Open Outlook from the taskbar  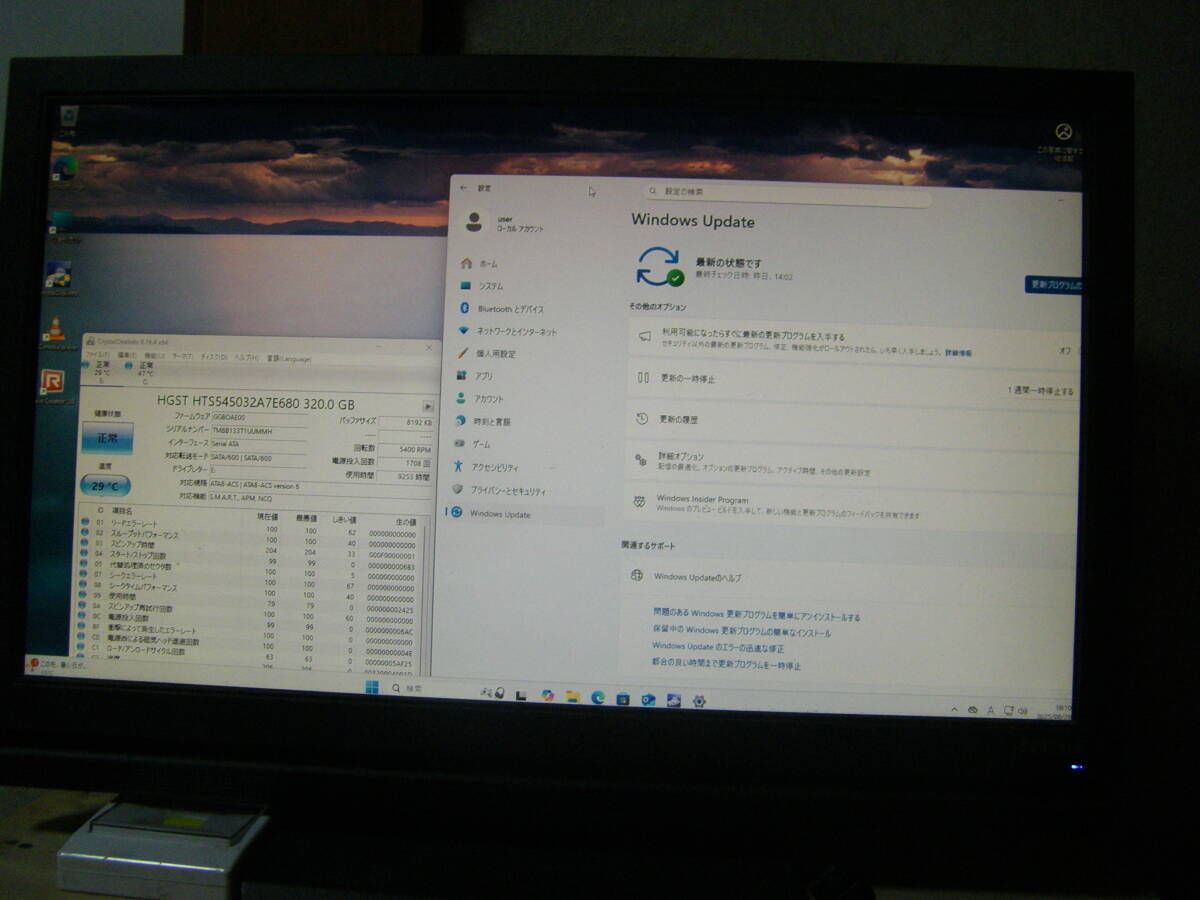648,699
